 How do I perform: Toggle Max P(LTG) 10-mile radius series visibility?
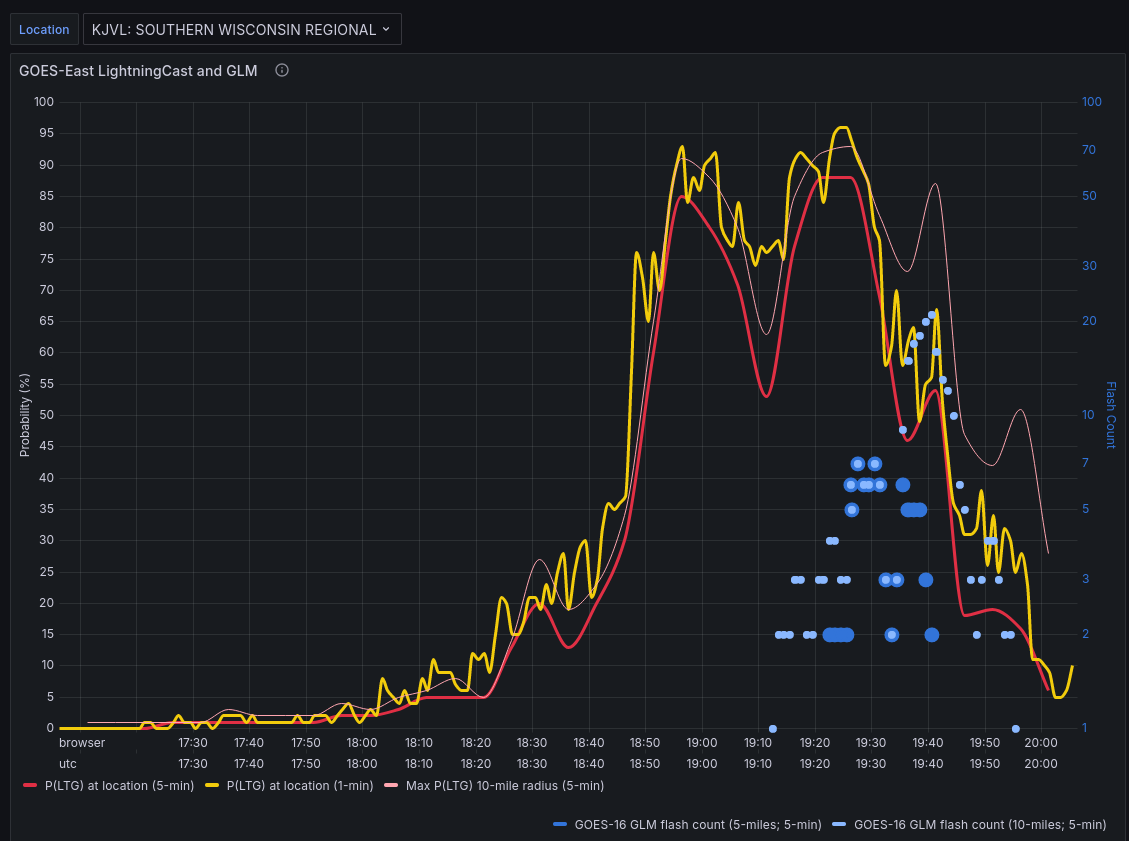505,786
